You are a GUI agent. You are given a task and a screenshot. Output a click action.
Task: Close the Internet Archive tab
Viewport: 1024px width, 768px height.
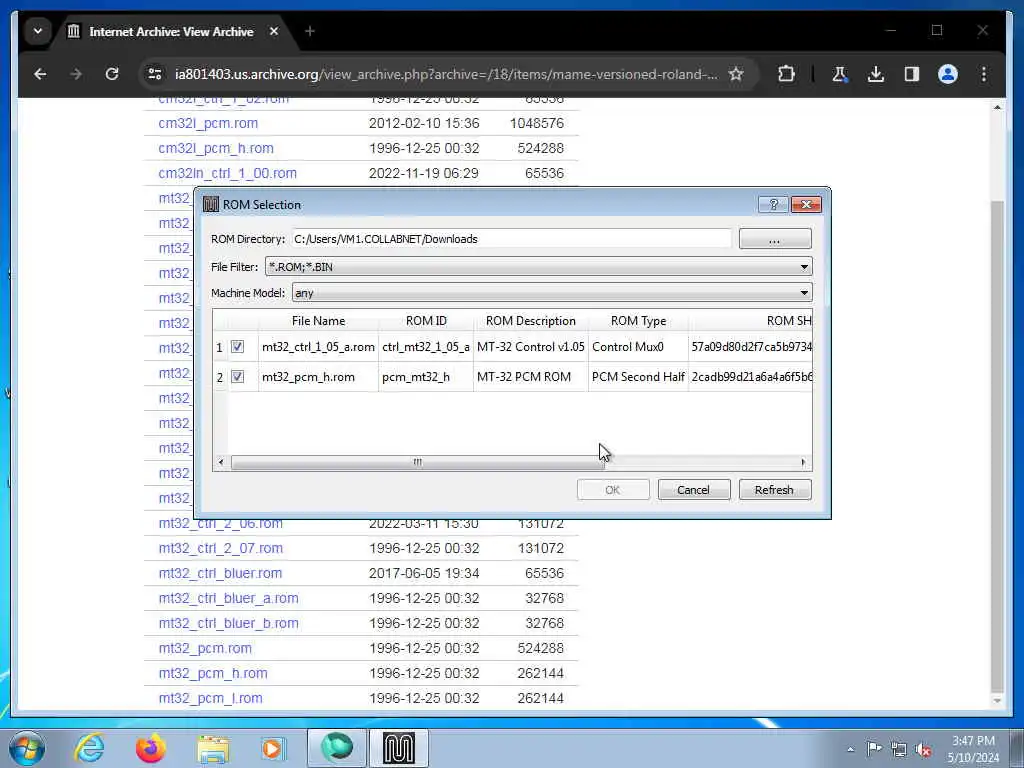tap(274, 31)
